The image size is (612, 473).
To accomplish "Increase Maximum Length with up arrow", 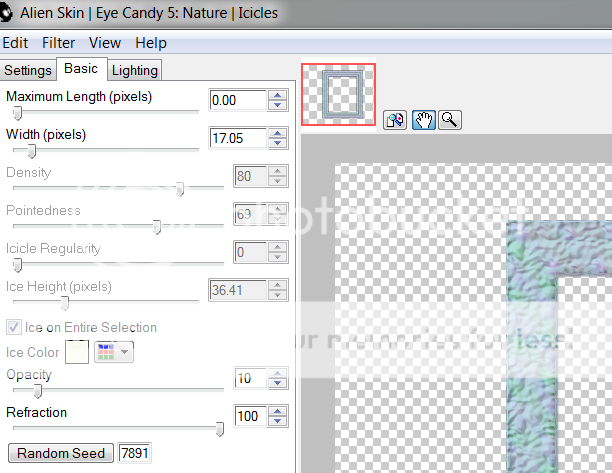I will click(x=278, y=95).
